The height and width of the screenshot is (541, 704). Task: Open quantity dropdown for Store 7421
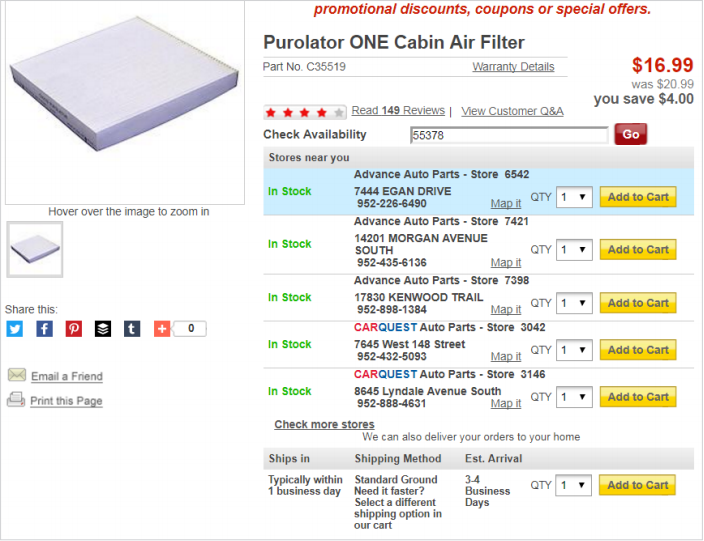tap(574, 250)
